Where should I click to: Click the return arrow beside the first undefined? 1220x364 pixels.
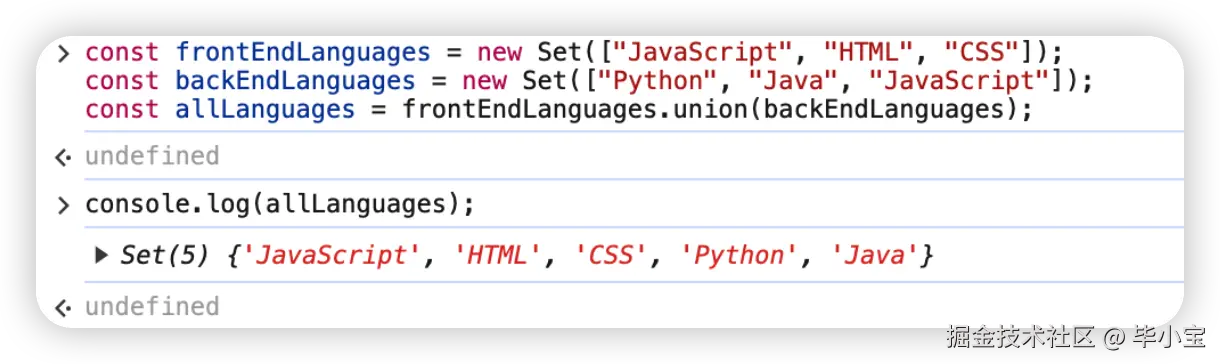(x=64, y=158)
